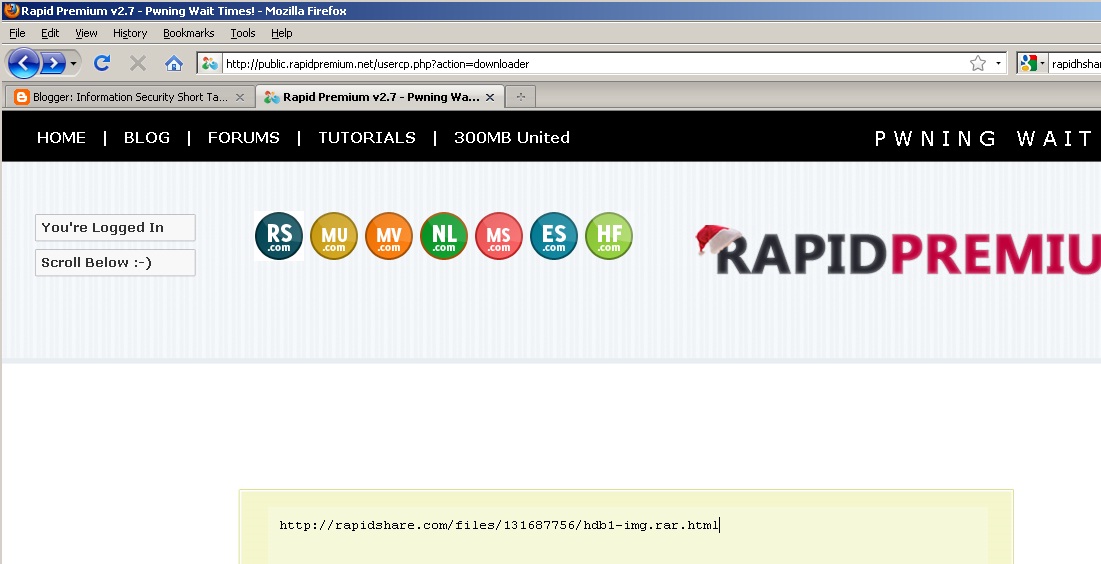This screenshot has height=564, width=1101.
Task: Open the View menu
Action: tap(86, 33)
